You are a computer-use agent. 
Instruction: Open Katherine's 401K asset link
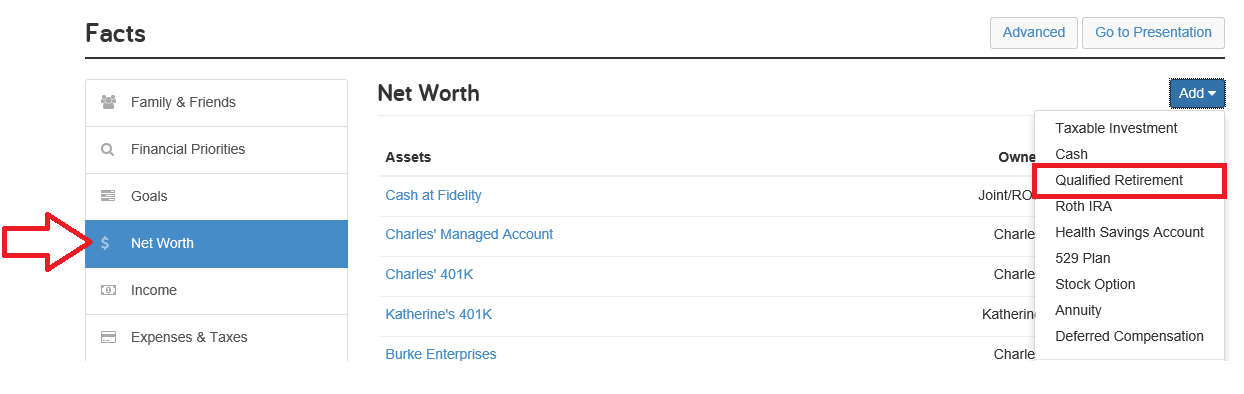(438, 314)
